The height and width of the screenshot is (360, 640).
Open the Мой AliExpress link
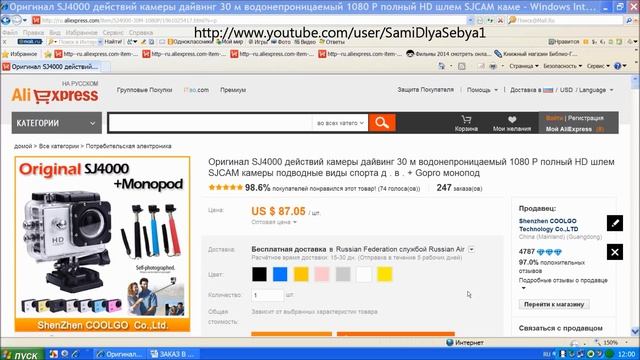pyautogui.click(x=569, y=129)
